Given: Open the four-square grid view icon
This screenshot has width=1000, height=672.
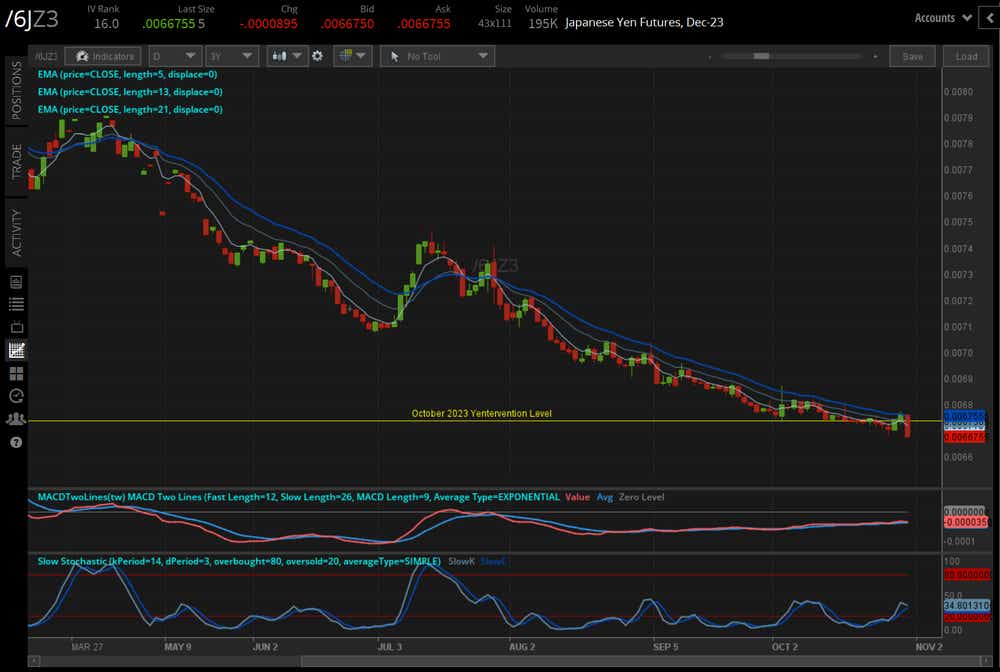Looking at the screenshot, I should coord(16,373).
